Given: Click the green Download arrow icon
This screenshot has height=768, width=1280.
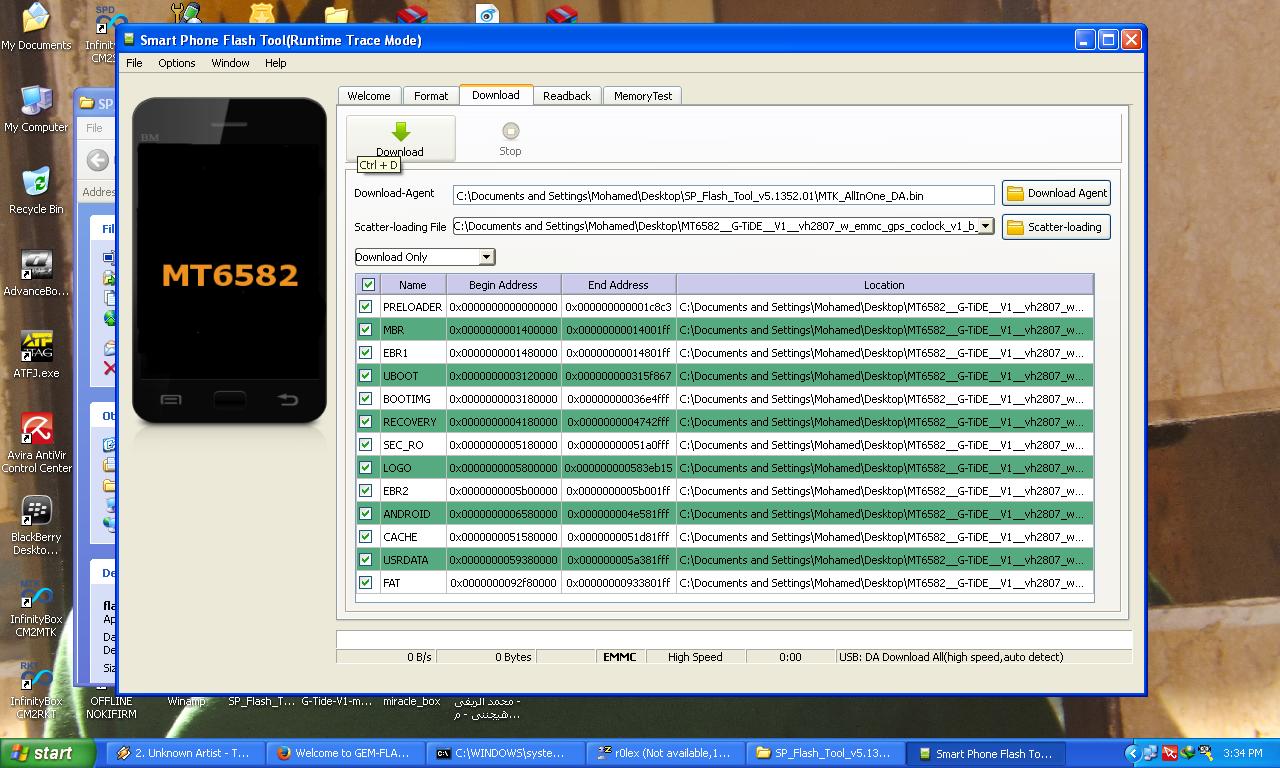Looking at the screenshot, I should click(400, 132).
